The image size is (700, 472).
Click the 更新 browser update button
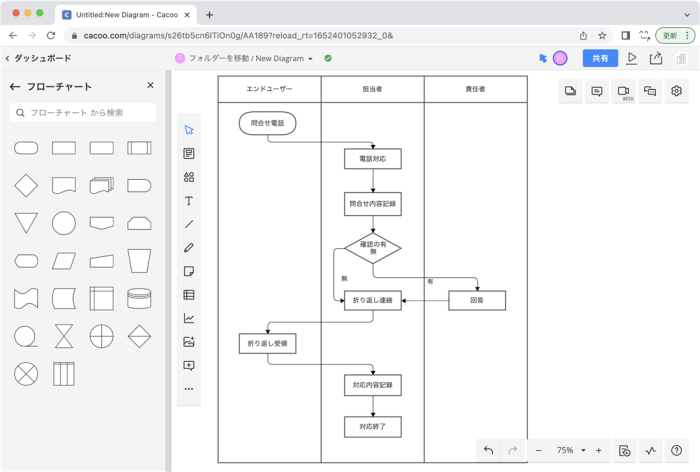click(675, 35)
